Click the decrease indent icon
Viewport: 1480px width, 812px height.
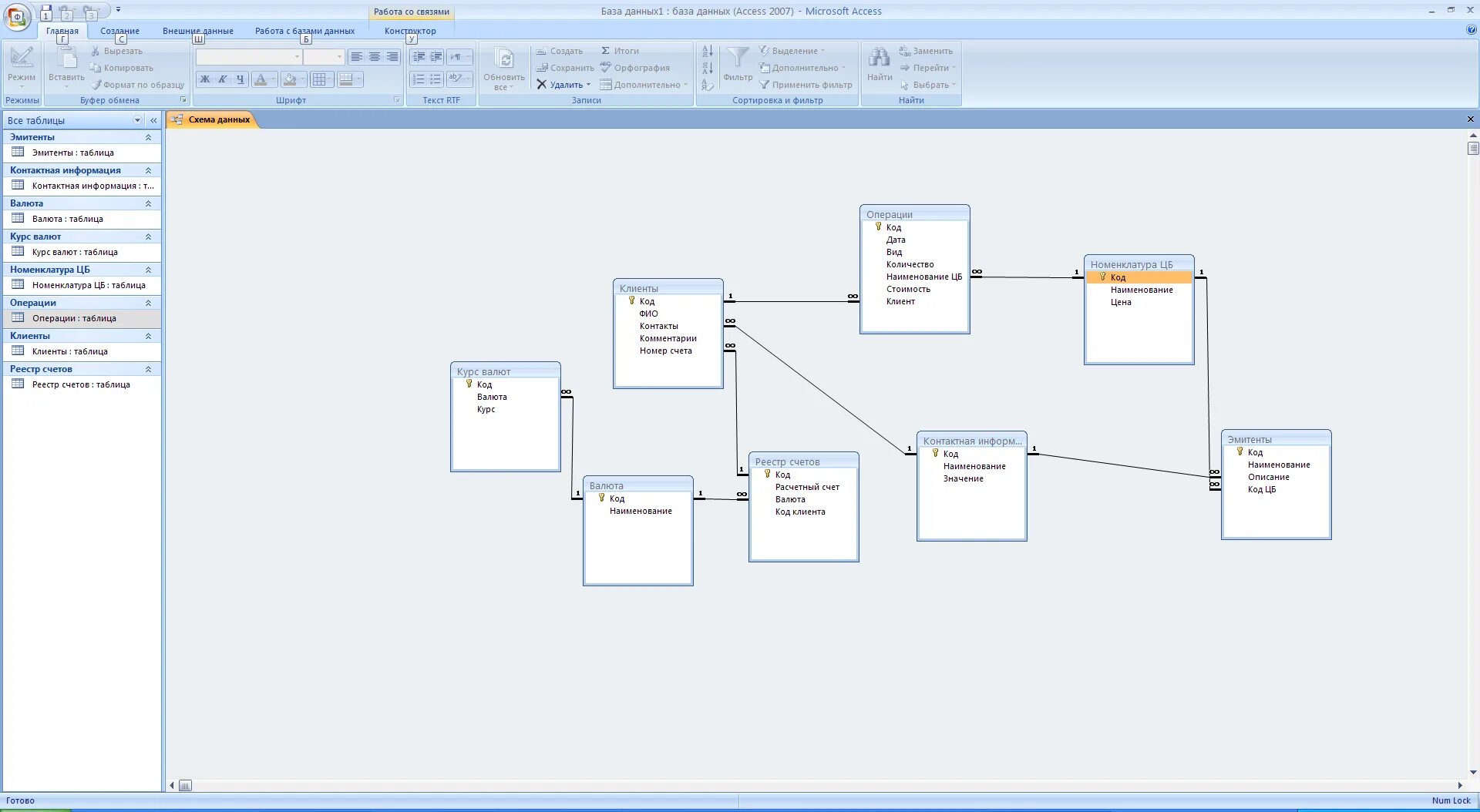coord(419,57)
